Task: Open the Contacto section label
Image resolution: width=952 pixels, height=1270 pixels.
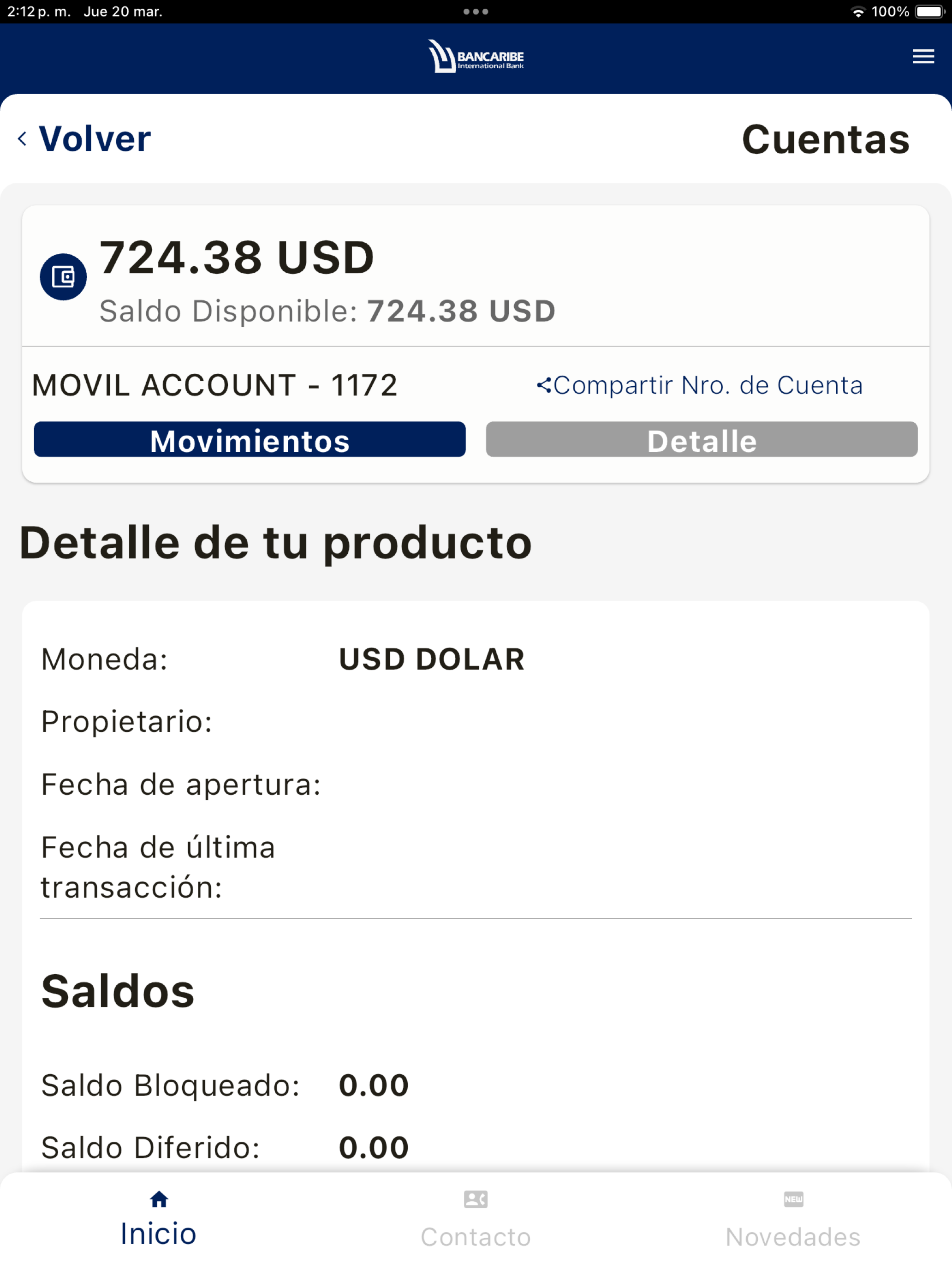Action: (476, 1237)
